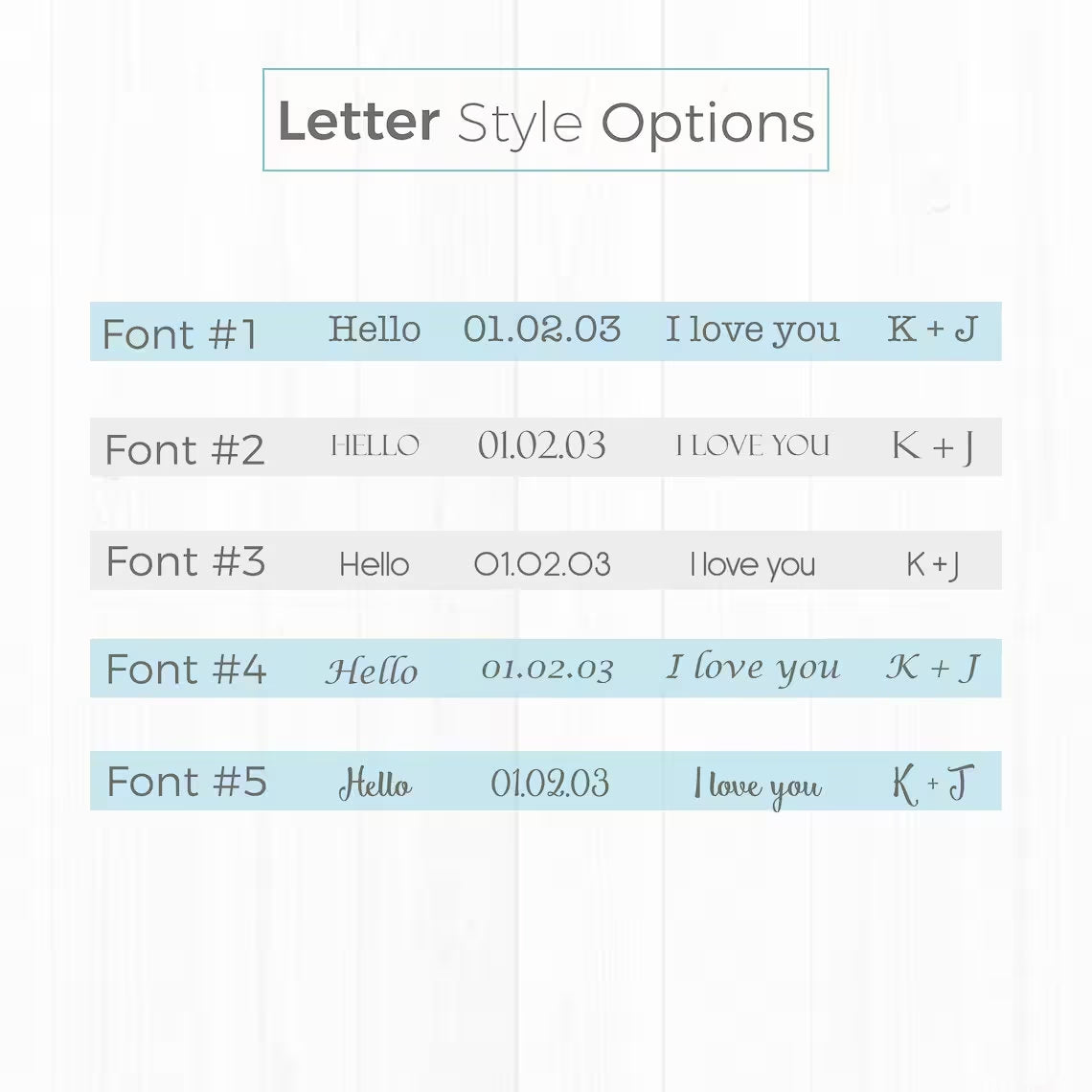Select the Font #2 label
This screenshot has width=1092, height=1092.
coord(184,449)
